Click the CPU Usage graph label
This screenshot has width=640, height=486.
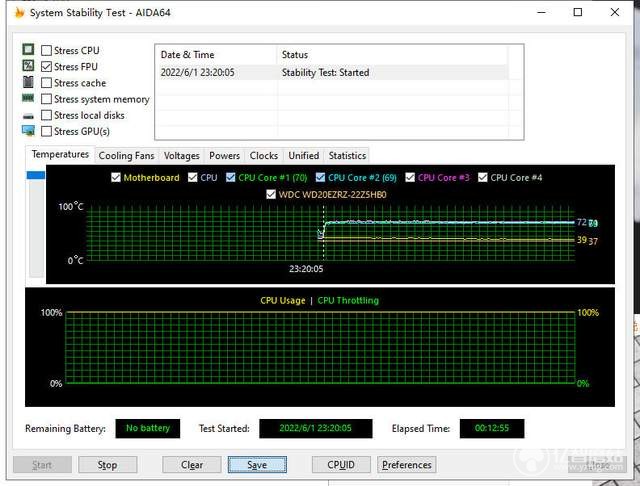coord(282,301)
